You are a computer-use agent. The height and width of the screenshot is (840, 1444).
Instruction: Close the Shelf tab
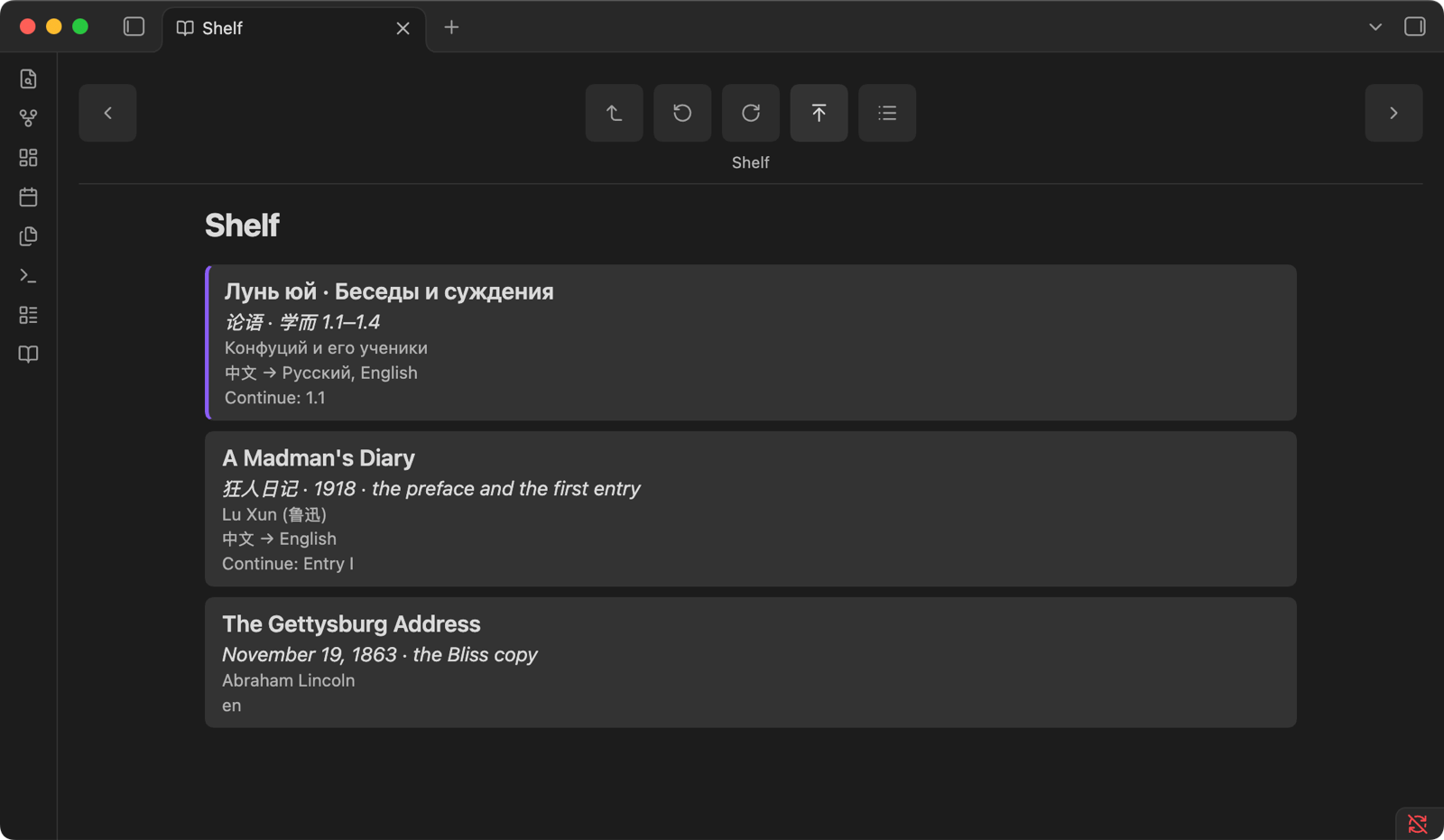(403, 29)
